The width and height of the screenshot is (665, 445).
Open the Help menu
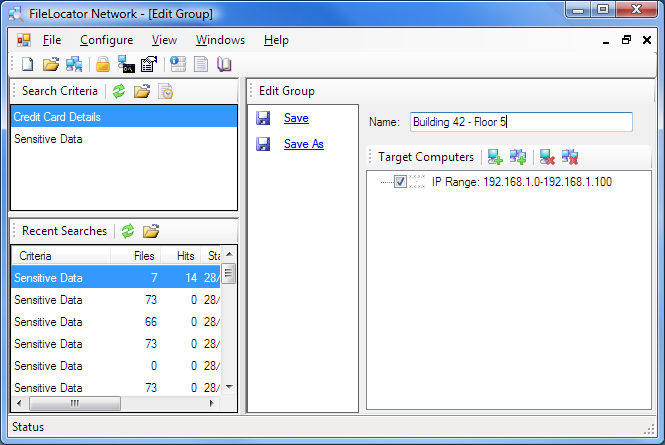[276, 40]
